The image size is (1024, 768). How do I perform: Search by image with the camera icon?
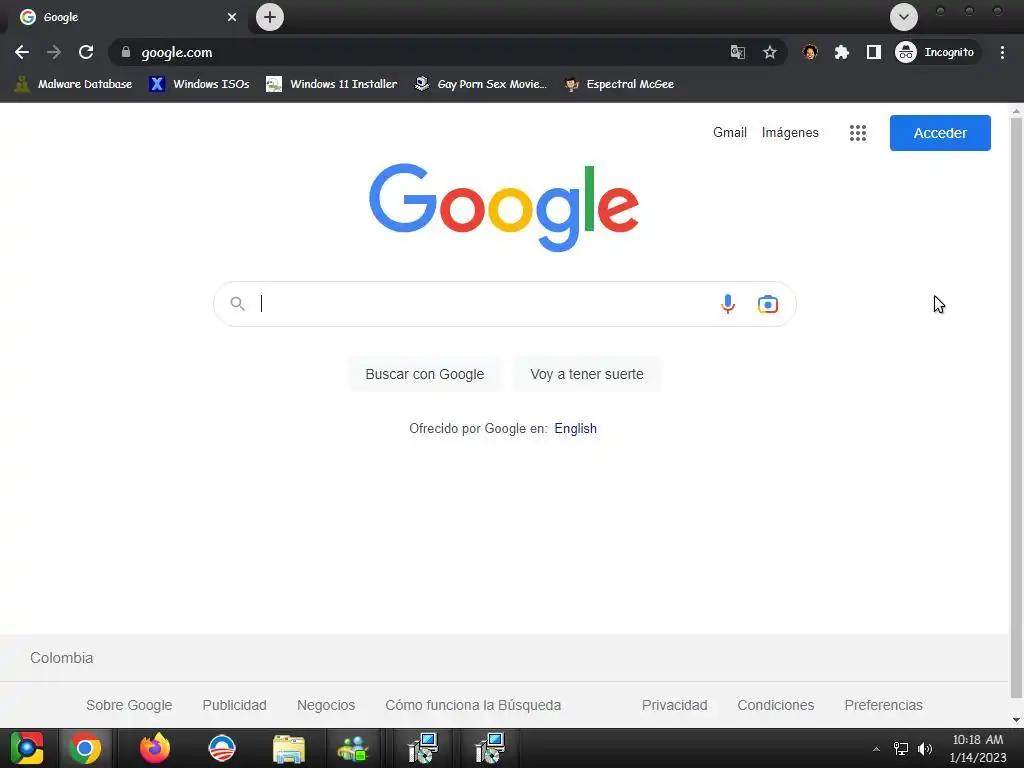[x=767, y=304]
